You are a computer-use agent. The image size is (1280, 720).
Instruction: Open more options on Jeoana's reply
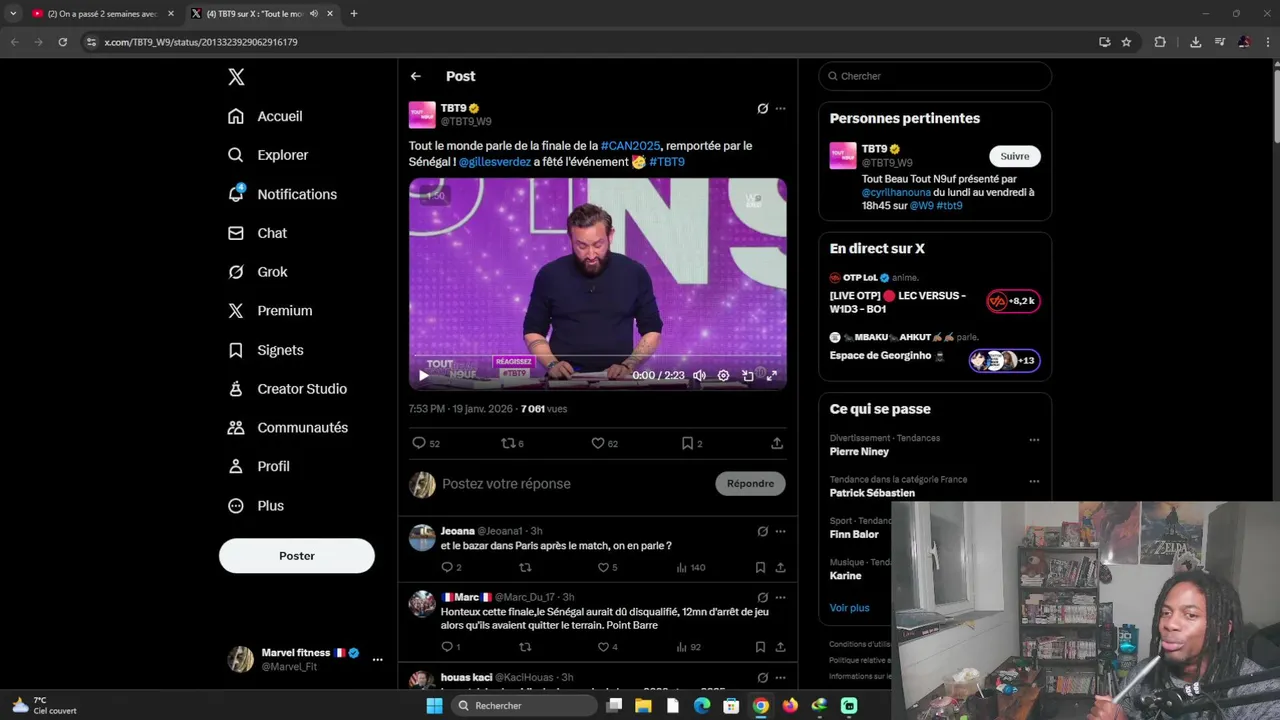(x=781, y=531)
